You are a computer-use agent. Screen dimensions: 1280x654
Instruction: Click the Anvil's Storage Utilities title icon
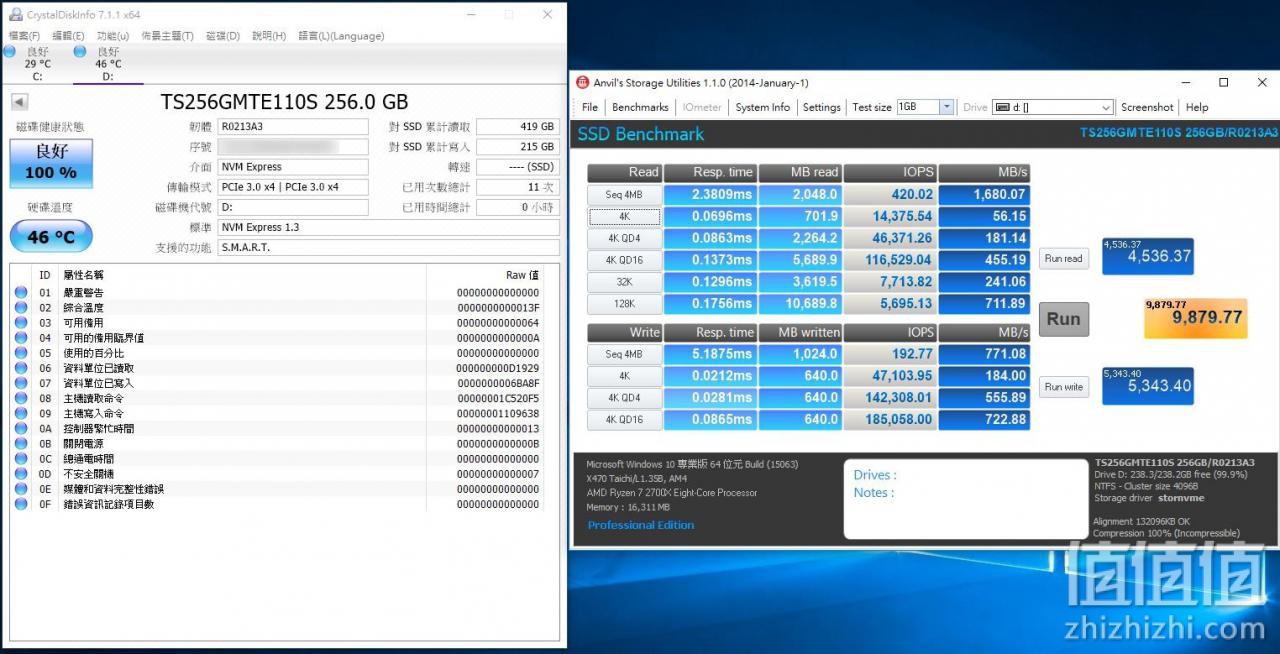[x=581, y=83]
